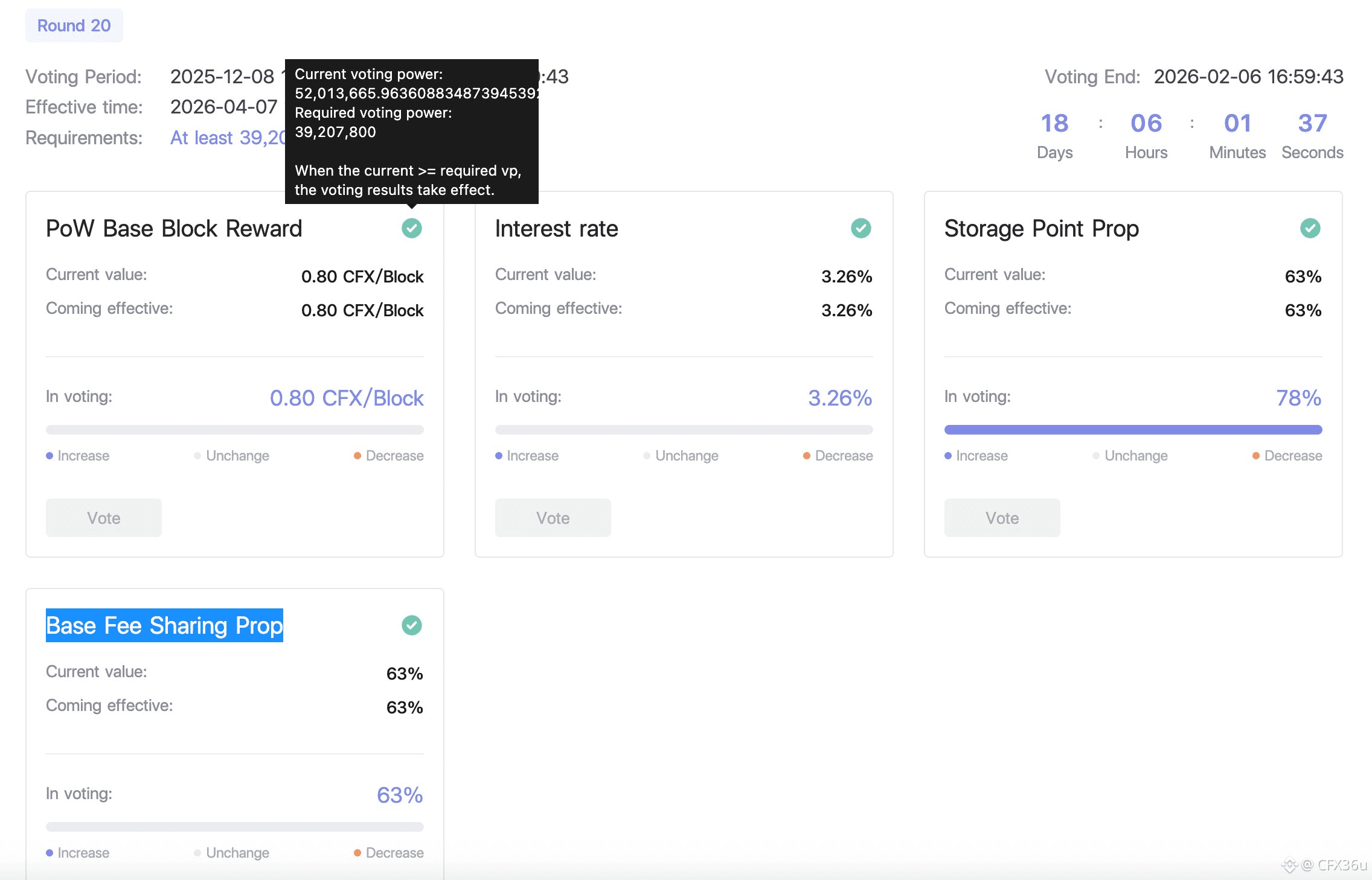
Task: Click the highlighted Base Fee Sharing Prop title
Action: tap(164, 625)
